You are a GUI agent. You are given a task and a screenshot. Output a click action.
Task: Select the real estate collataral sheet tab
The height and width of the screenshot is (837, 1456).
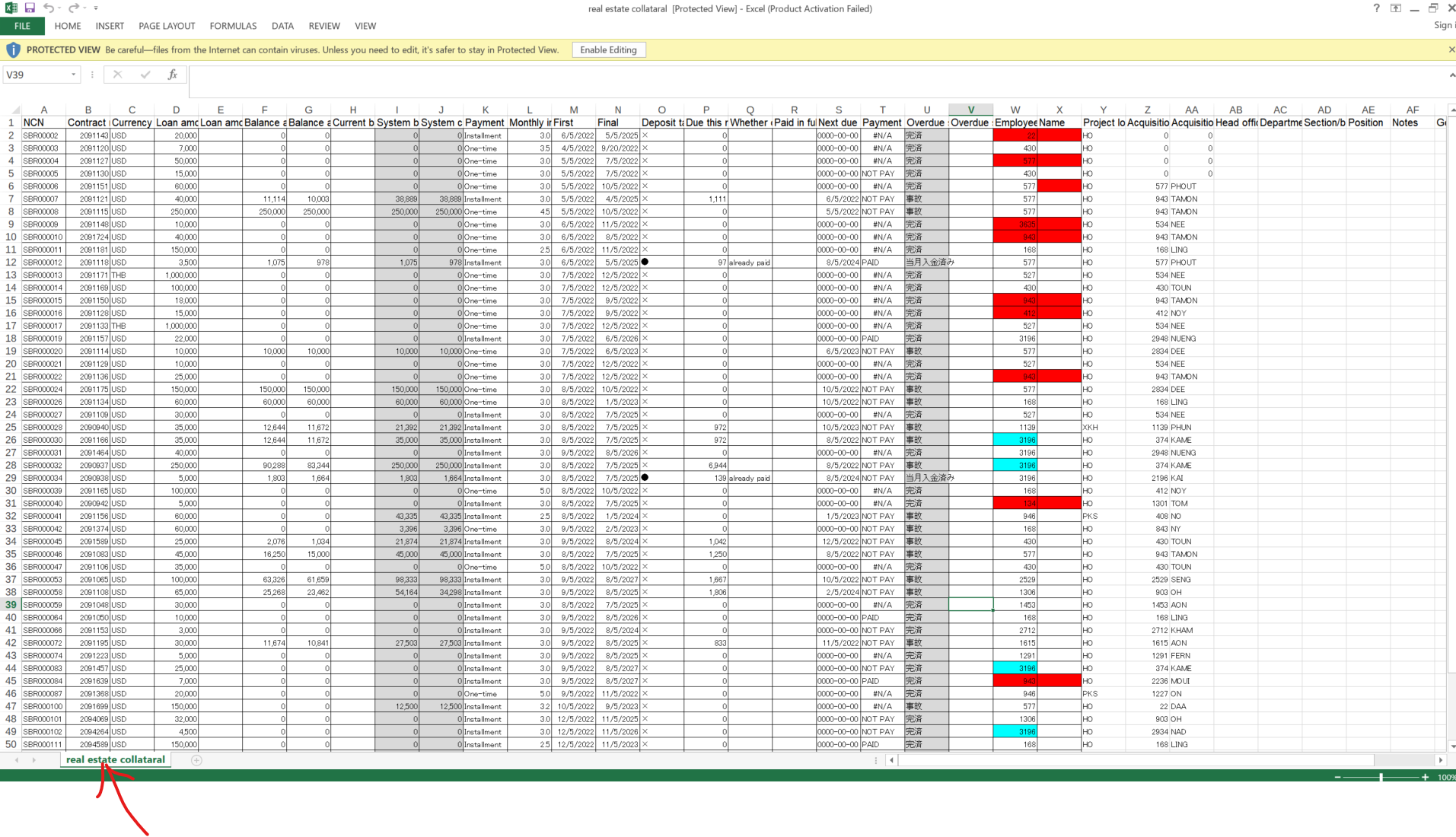pos(116,759)
